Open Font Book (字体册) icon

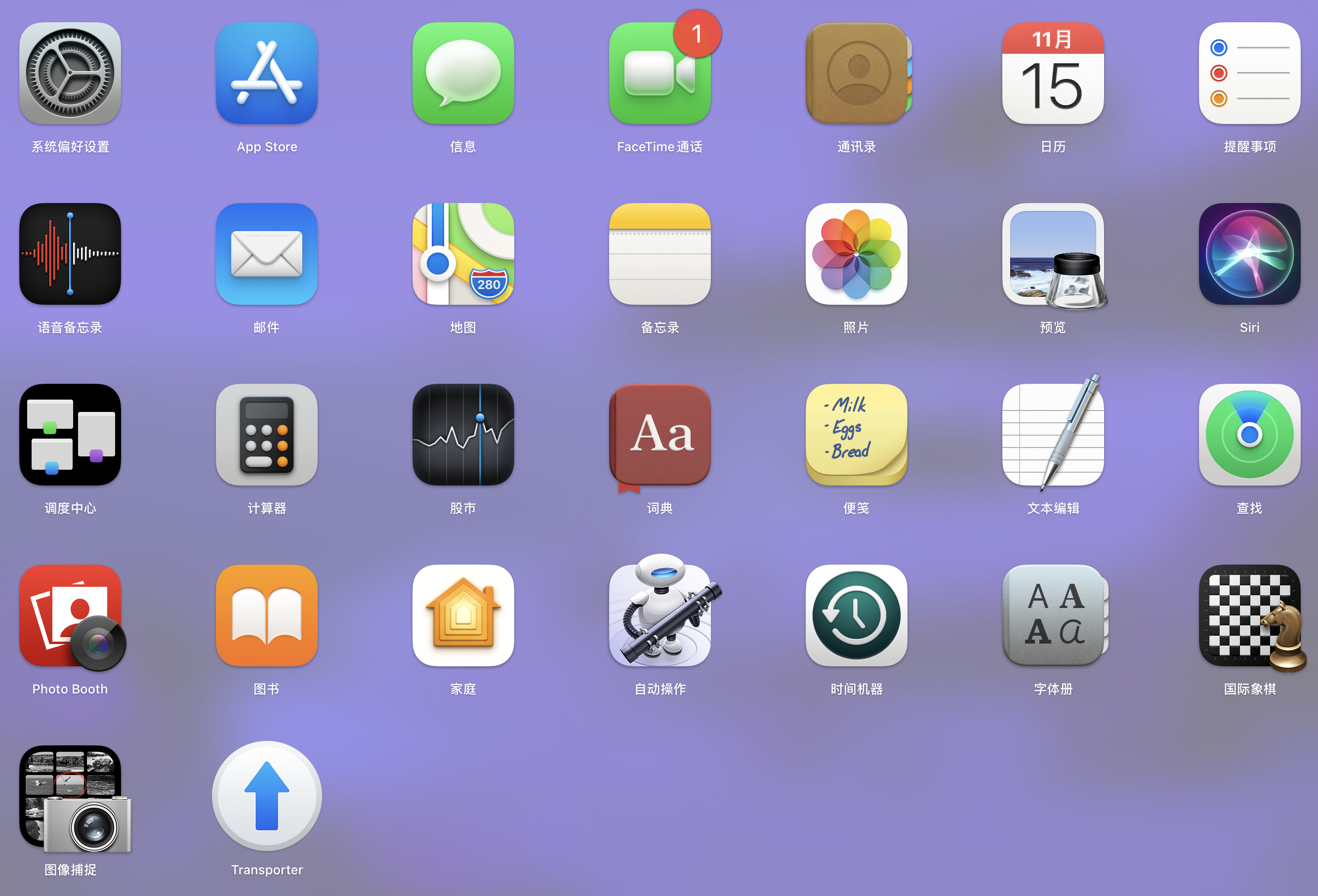1055,615
